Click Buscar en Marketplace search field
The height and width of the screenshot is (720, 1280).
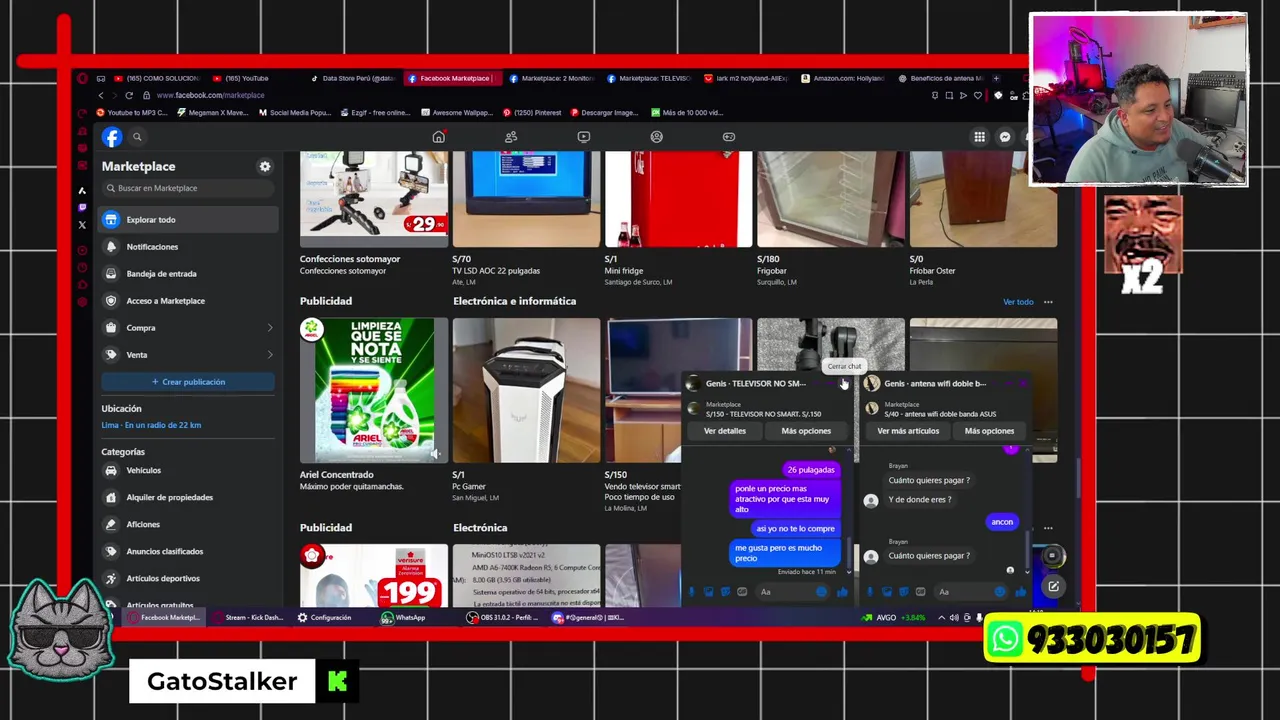tap(188, 188)
